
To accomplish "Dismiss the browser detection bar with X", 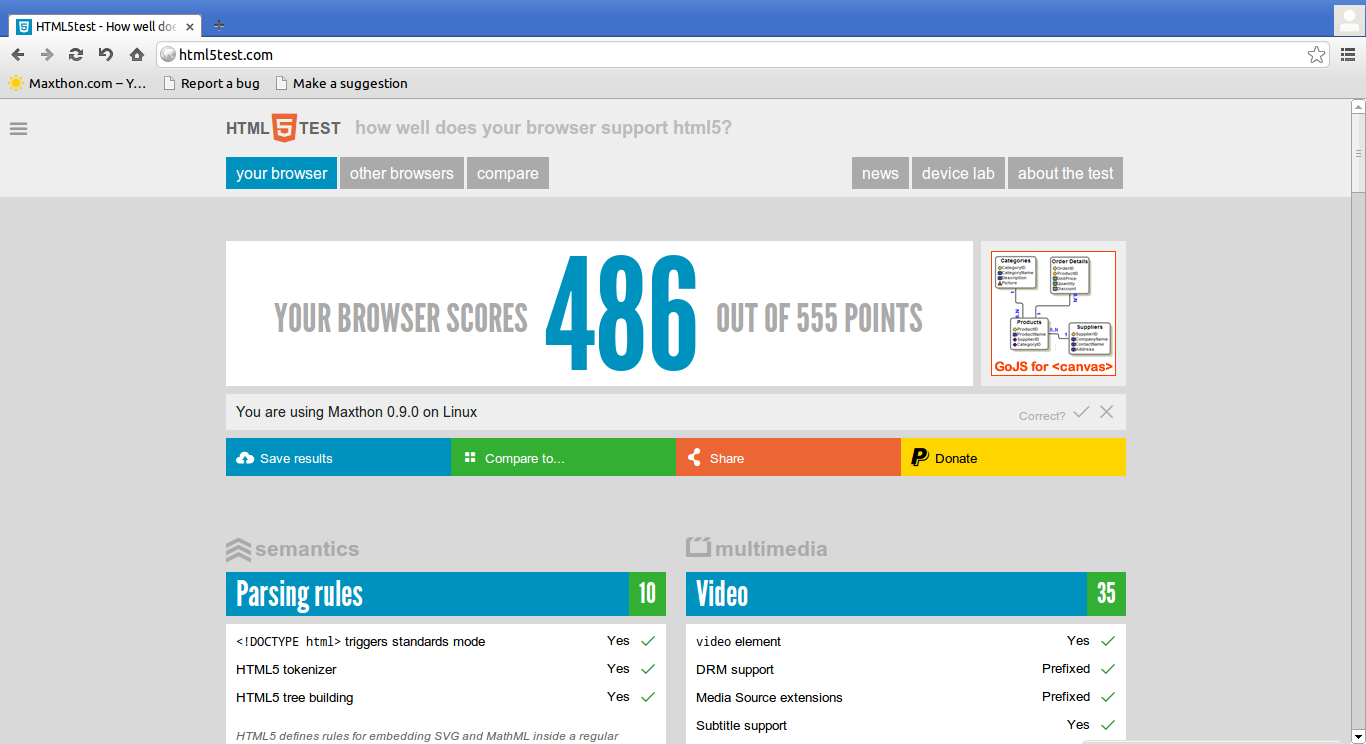I will point(1106,411).
